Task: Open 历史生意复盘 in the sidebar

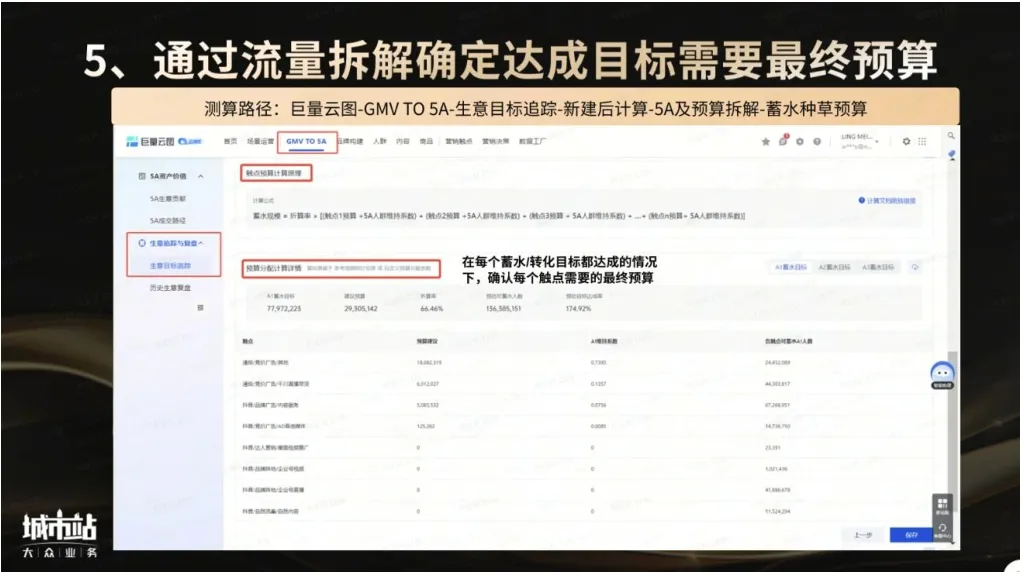Action: pos(170,288)
